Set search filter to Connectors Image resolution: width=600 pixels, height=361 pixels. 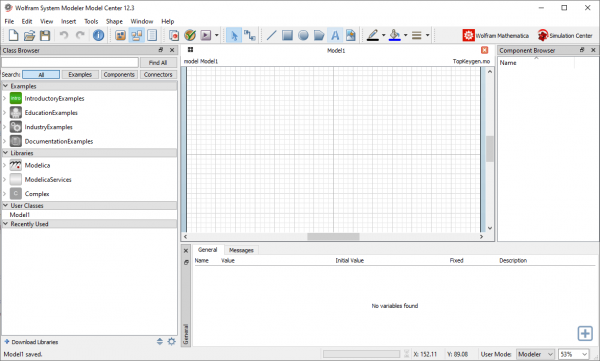point(158,75)
